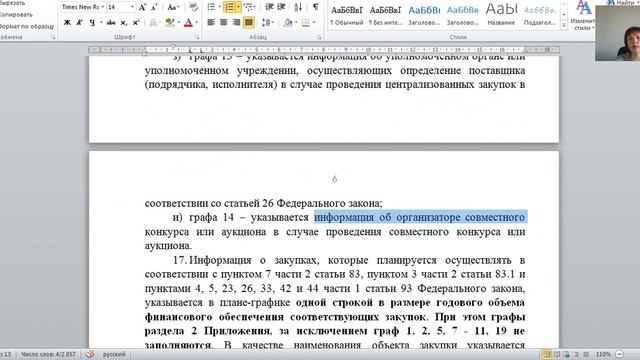The height and width of the screenshot is (360, 640).
Task: Click the zoom out minus button
Action: click(619, 354)
